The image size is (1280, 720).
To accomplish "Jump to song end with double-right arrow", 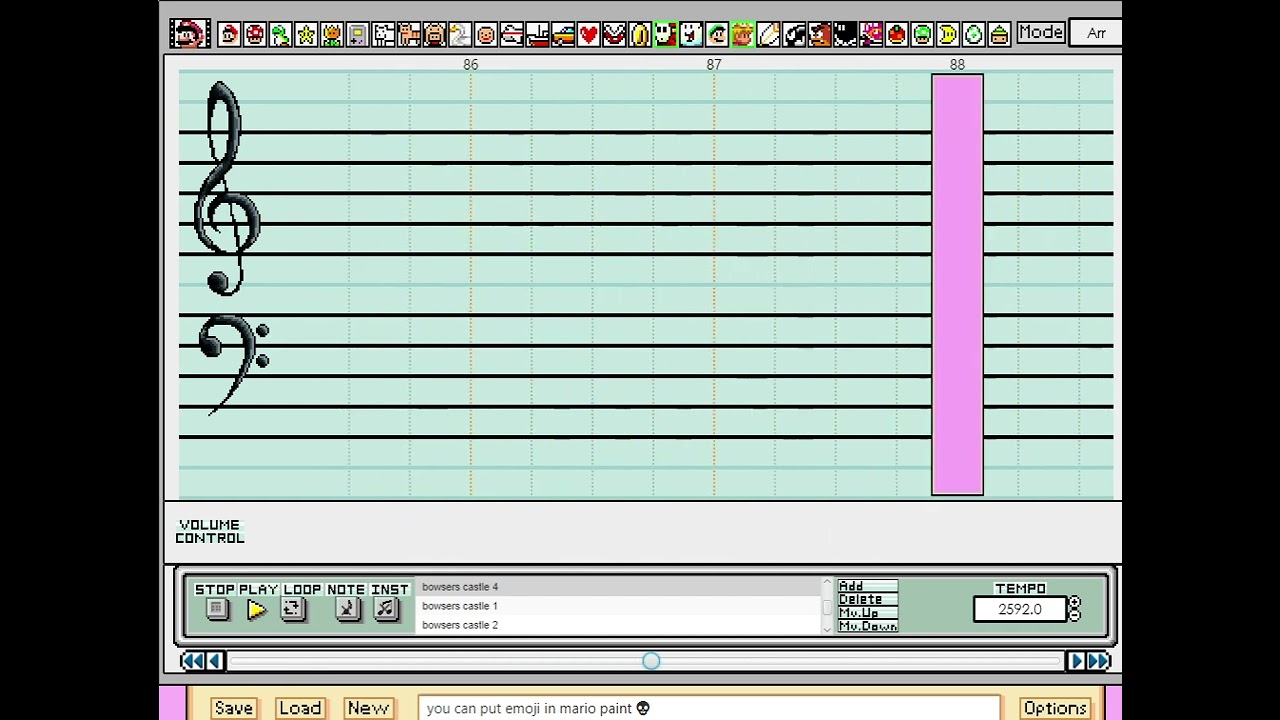I will tap(1099, 661).
